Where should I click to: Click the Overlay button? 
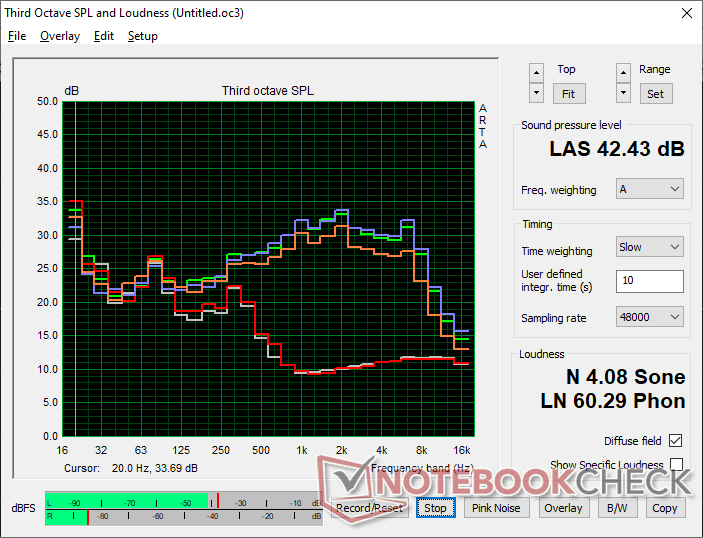pos(563,508)
